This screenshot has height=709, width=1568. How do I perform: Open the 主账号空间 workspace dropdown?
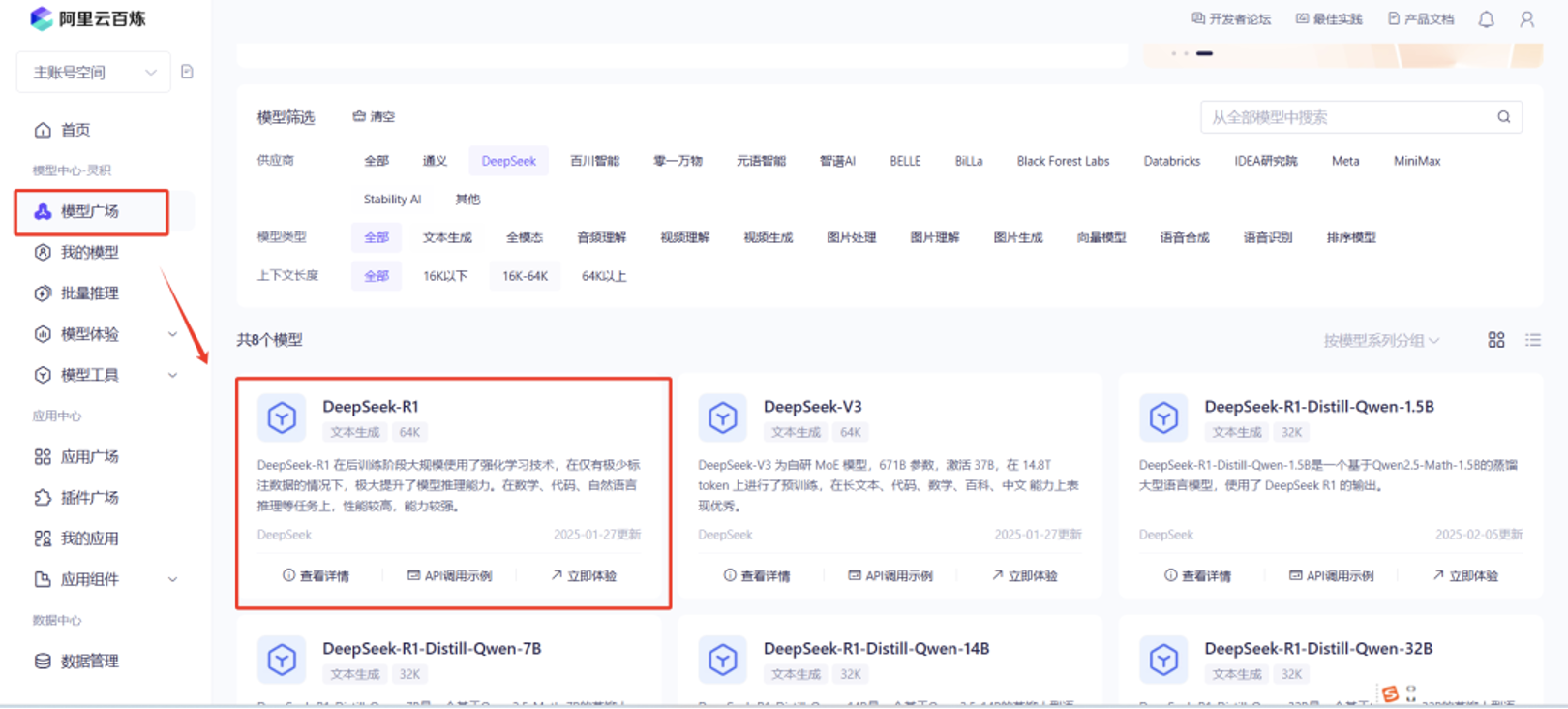point(94,72)
